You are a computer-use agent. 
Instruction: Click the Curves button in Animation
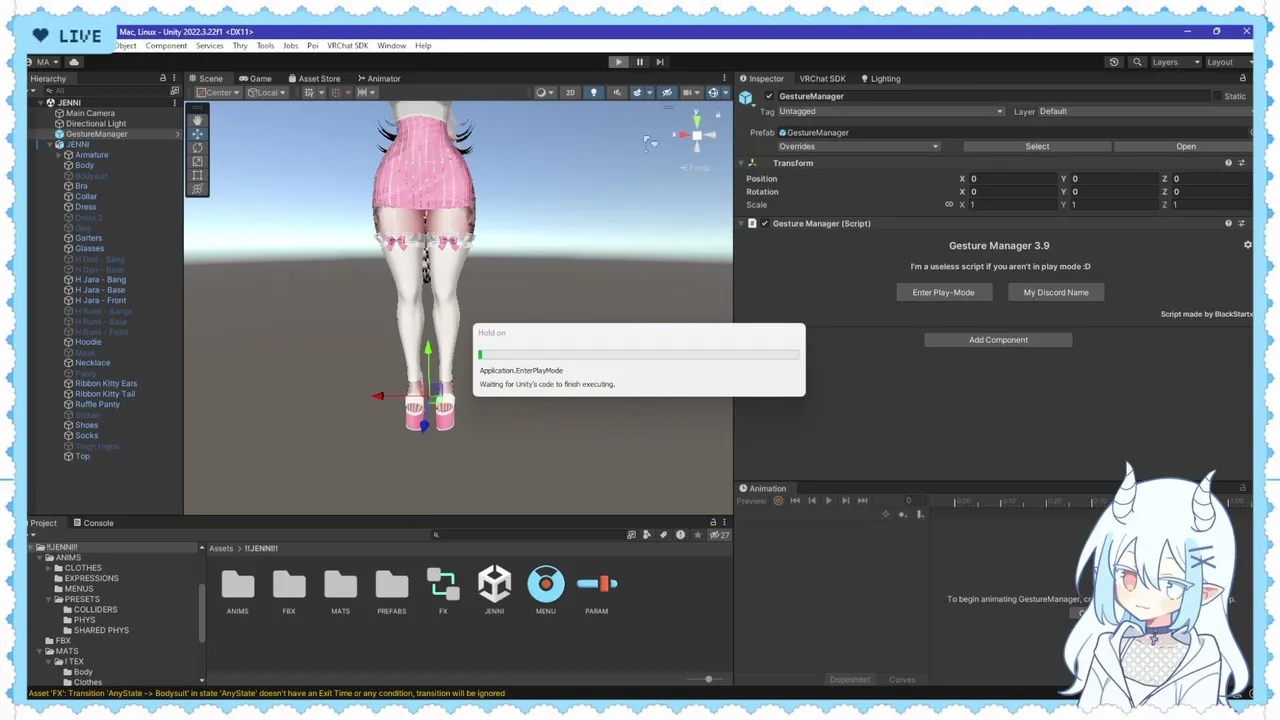click(x=902, y=680)
